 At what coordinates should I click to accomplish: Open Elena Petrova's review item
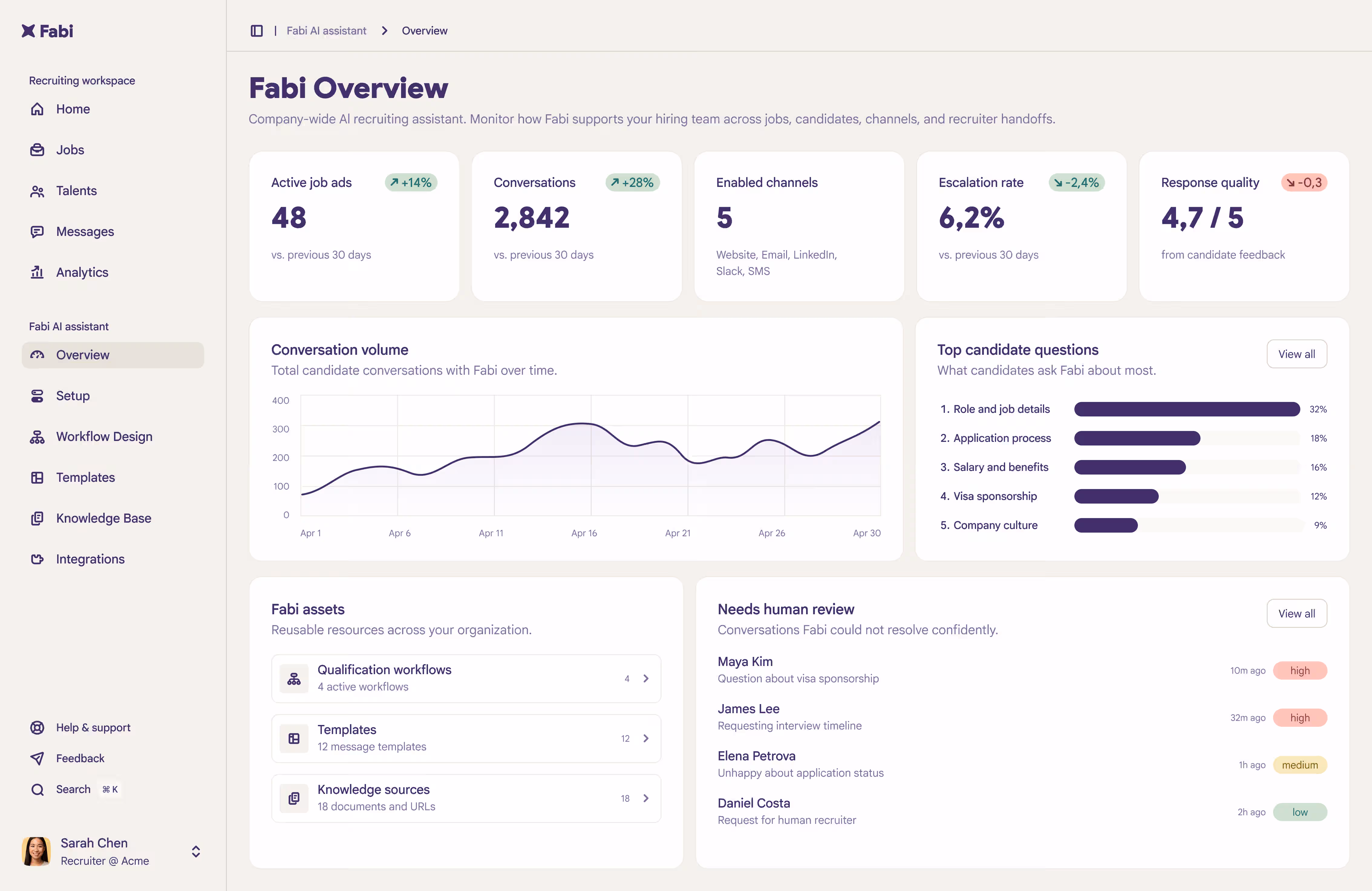[1022, 765]
